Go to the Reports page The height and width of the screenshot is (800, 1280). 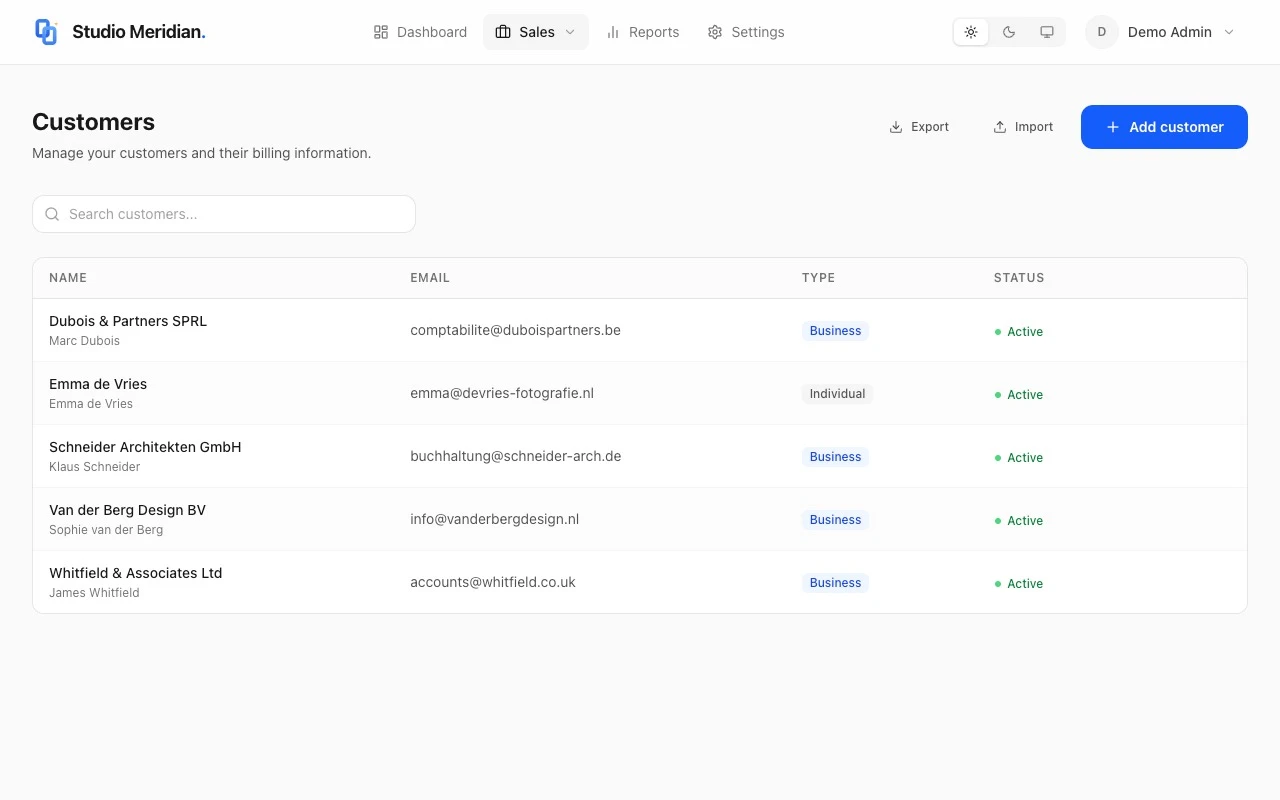pos(643,32)
